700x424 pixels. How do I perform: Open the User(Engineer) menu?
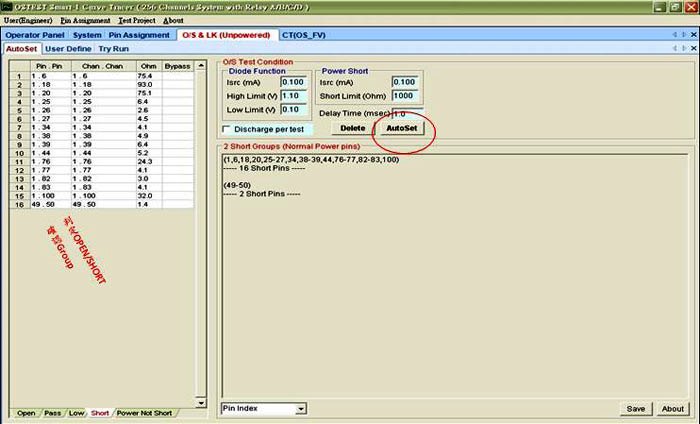pyautogui.click(x=28, y=20)
